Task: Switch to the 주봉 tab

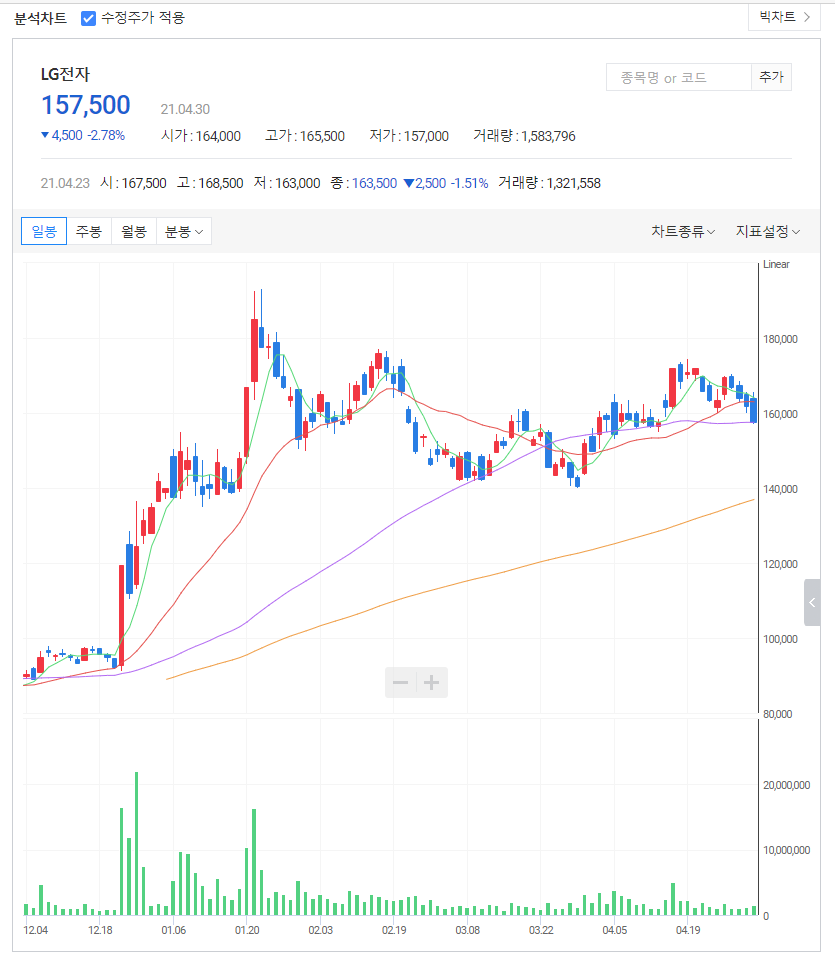Action: coord(89,231)
